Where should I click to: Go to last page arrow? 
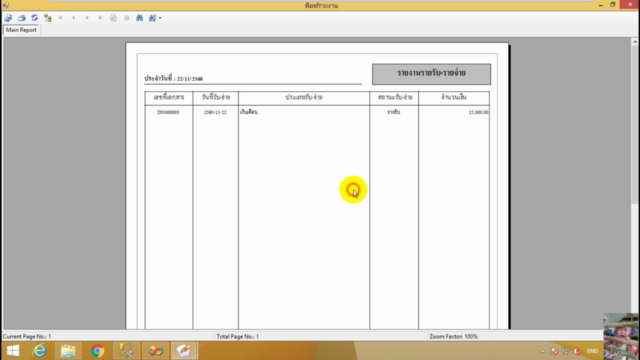100,18
